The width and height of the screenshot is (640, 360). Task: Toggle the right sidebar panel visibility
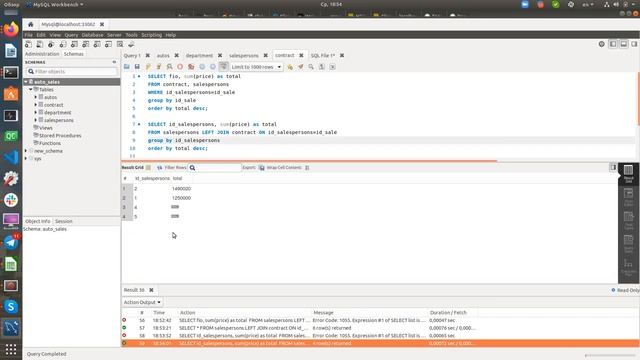click(634, 44)
